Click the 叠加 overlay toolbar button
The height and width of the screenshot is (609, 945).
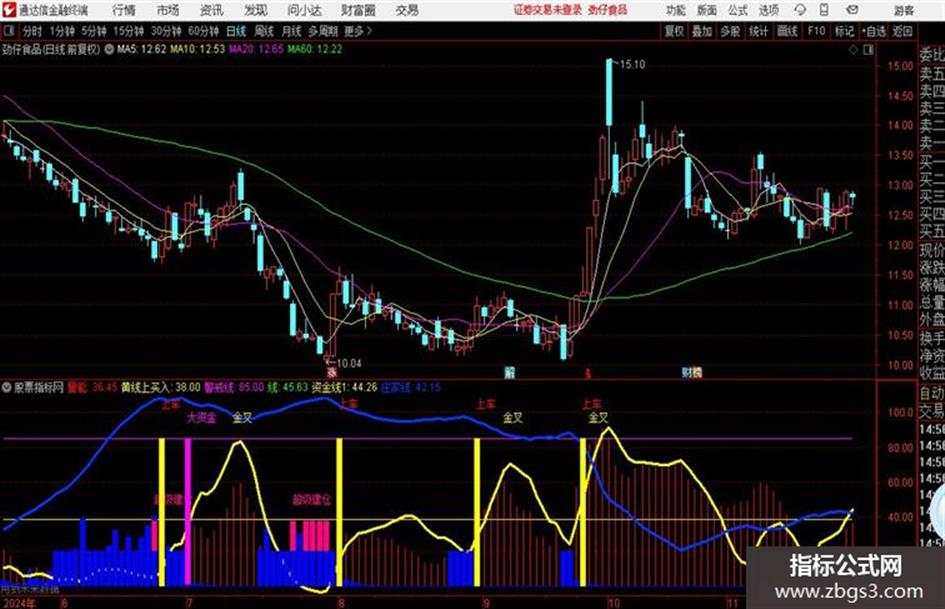pyautogui.click(x=702, y=31)
